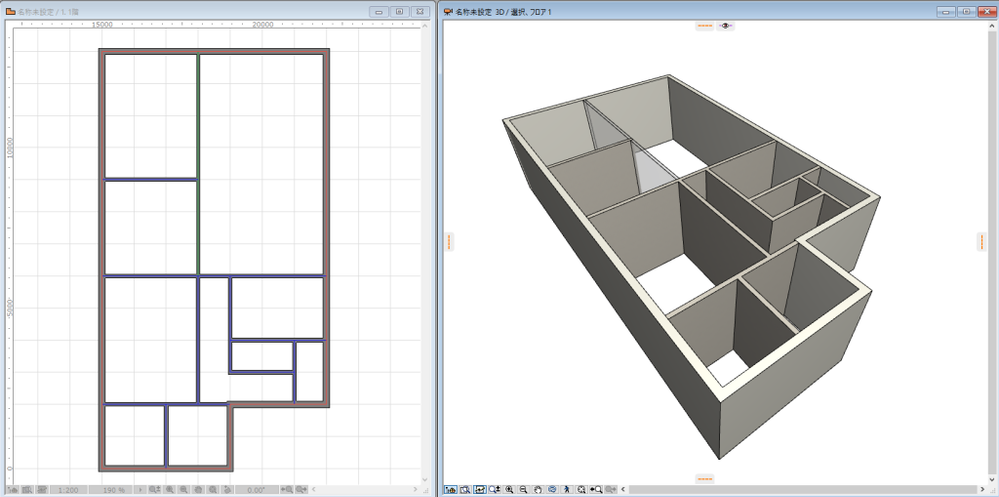The image size is (999, 497).
Task: Expand the arrow popup next to zoom percentage
Action: click(140, 490)
